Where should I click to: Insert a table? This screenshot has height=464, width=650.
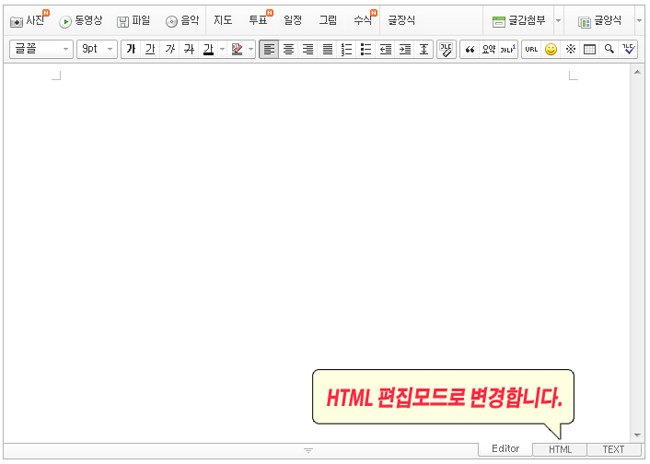tap(589, 49)
